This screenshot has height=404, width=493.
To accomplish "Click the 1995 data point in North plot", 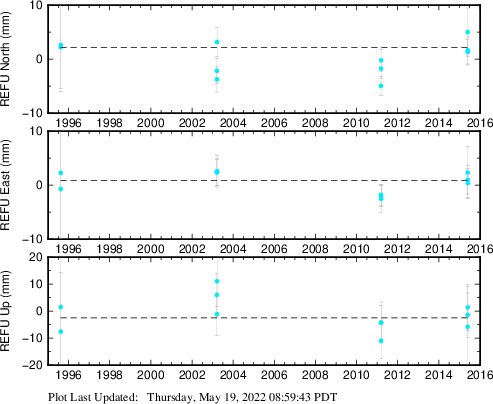I will pyautogui.click(x=61, y=46).
